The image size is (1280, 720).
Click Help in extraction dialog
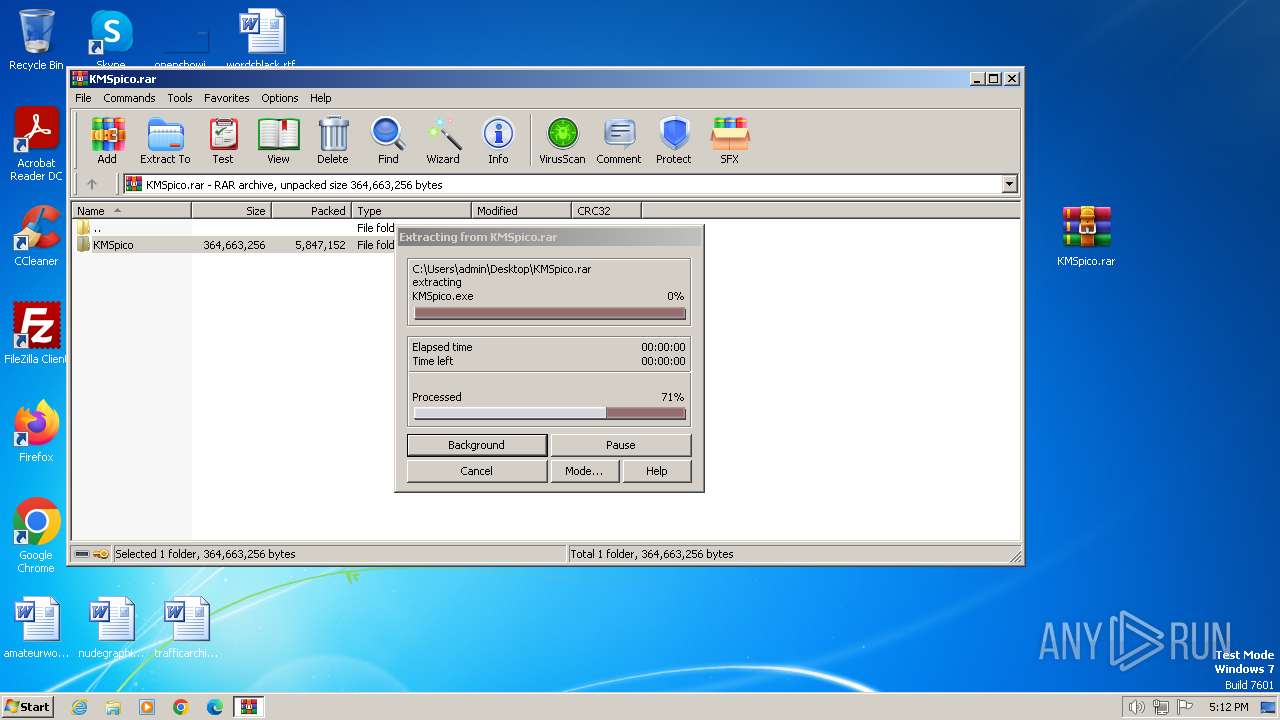coord(657,471)
